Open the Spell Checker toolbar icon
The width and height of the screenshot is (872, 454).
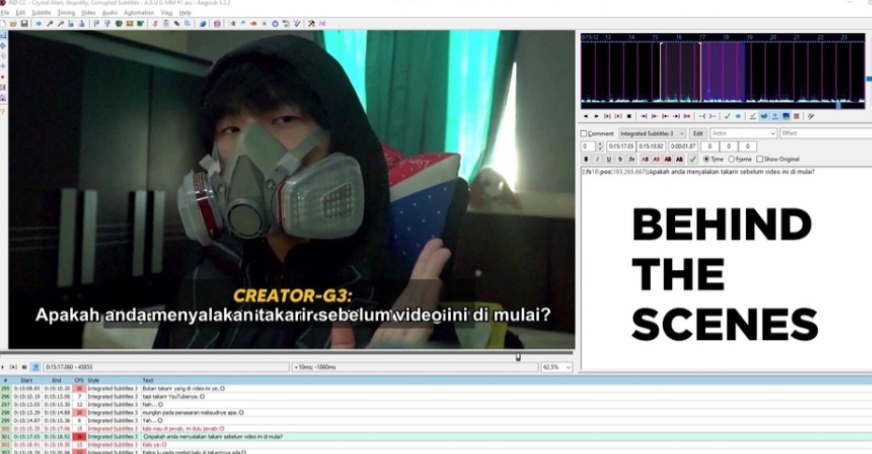(297, 24)
